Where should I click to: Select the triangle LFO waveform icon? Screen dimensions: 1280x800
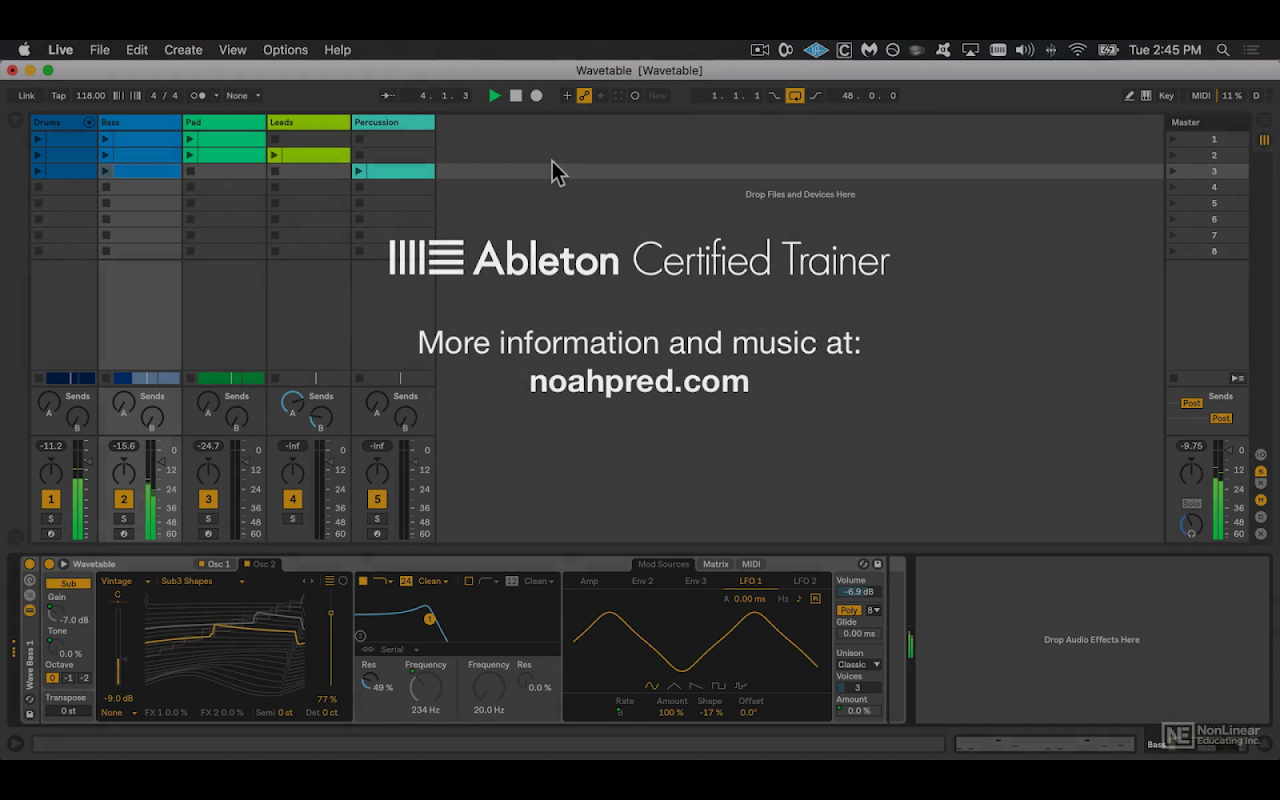[x=674, y=686]
